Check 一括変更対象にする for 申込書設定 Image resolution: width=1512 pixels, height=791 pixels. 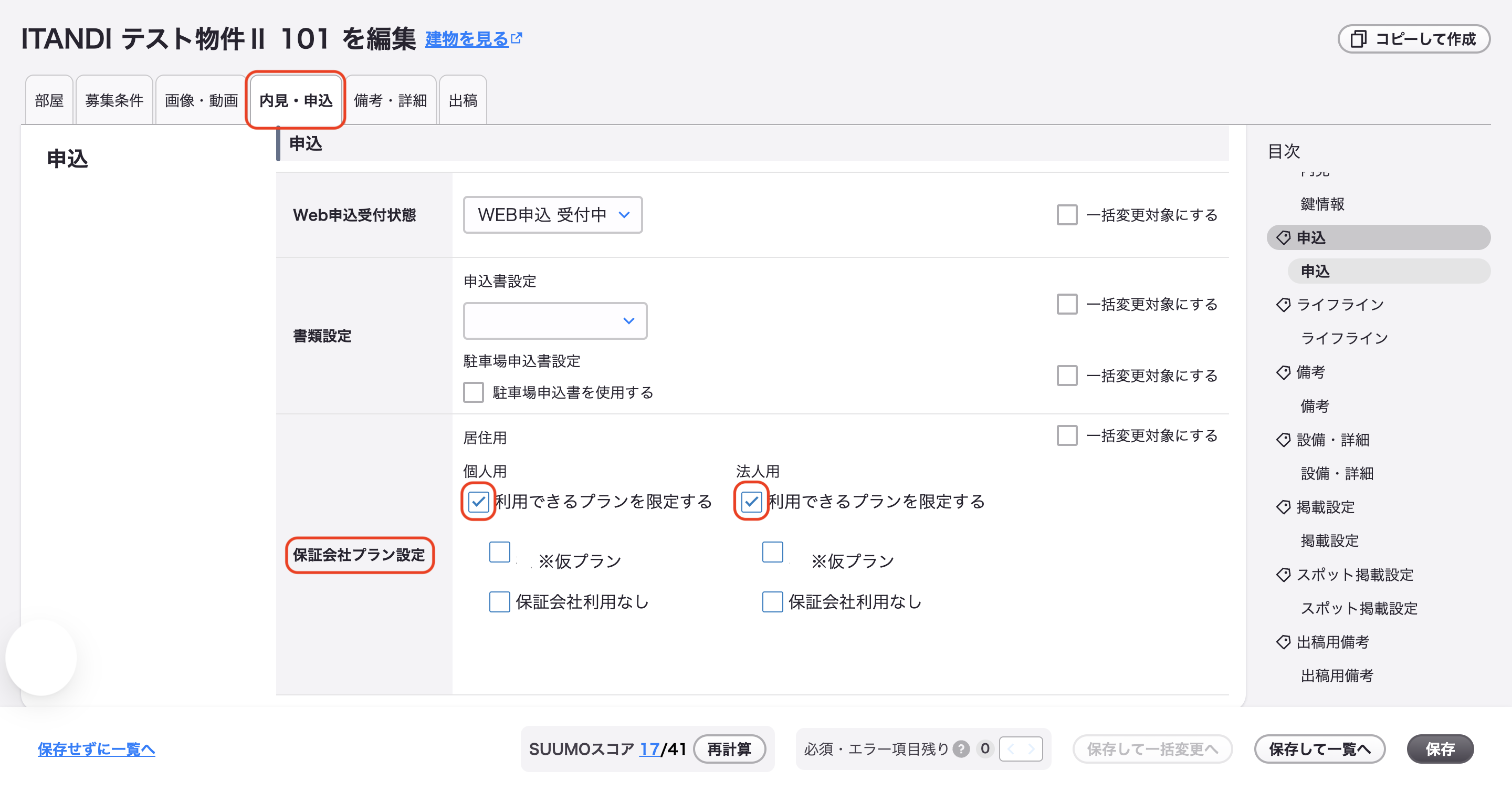pyautogui.click(x=1066, y=304)
